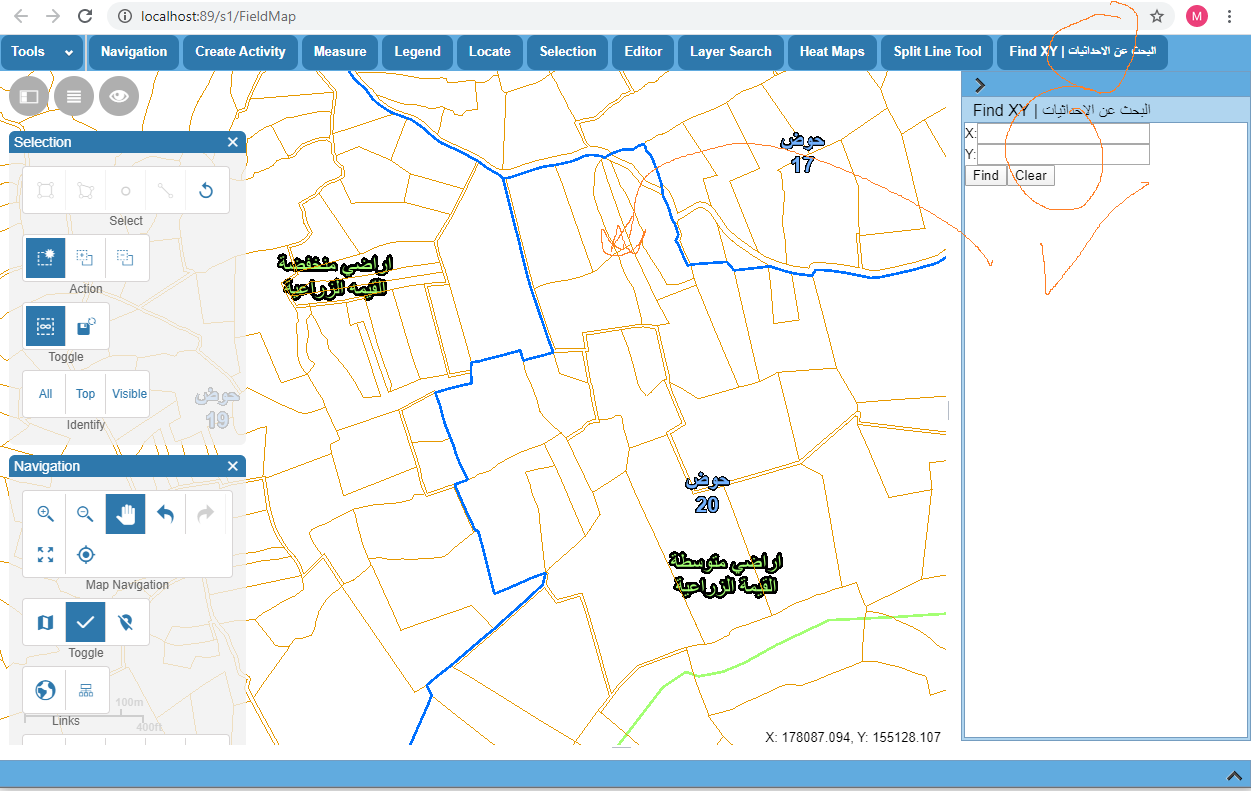The width and height of the screenshot is (1251, 791).
Task: Open the Legend tab
Action: [x=417, y=52]
